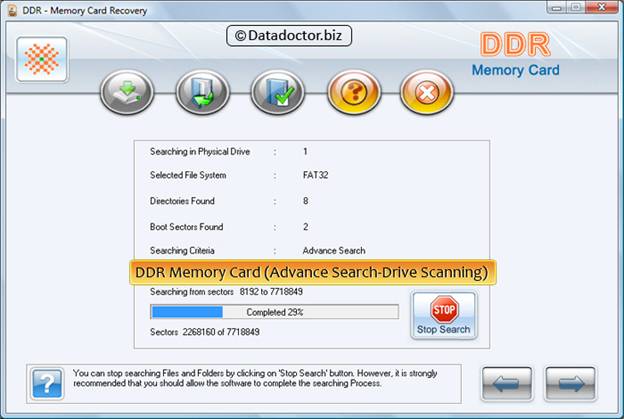Click the Datadoctor.biz label

pos(289,36)
